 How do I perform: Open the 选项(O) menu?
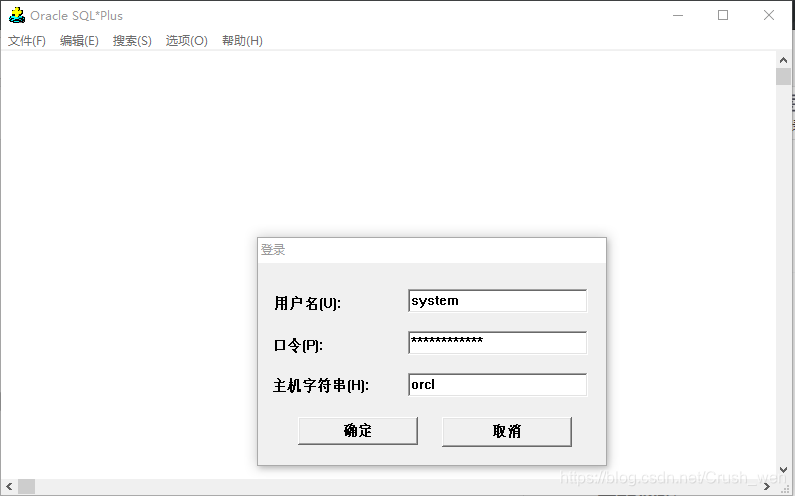[187, 41]
